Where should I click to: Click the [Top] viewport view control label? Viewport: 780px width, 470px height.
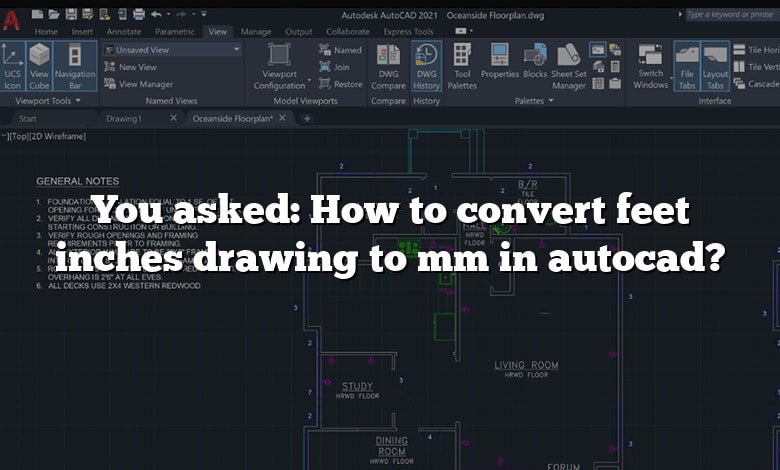tap(18, 136)
